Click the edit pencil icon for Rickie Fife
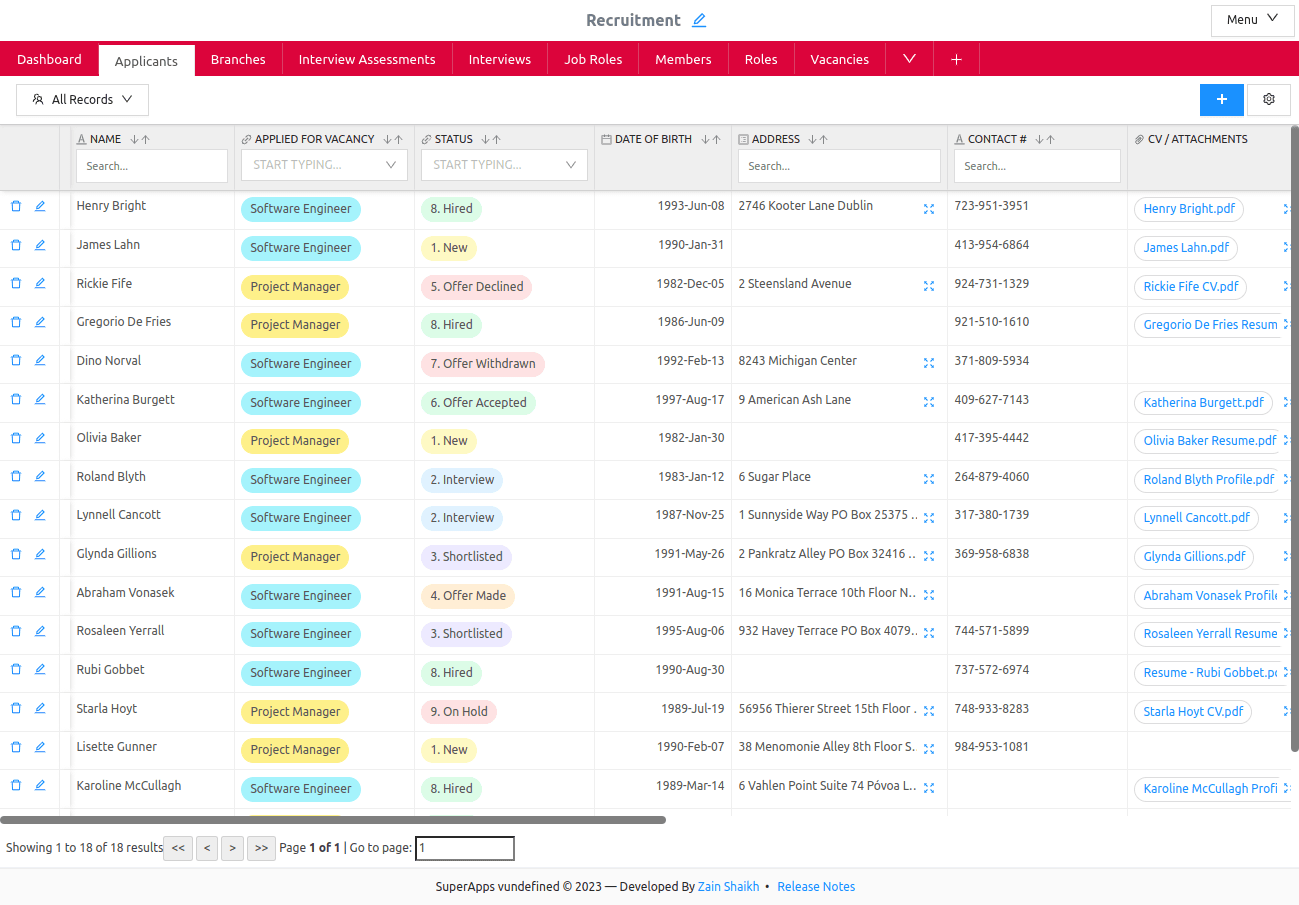The width and height of the screenshot is (1299, 905). pos(39,283)
